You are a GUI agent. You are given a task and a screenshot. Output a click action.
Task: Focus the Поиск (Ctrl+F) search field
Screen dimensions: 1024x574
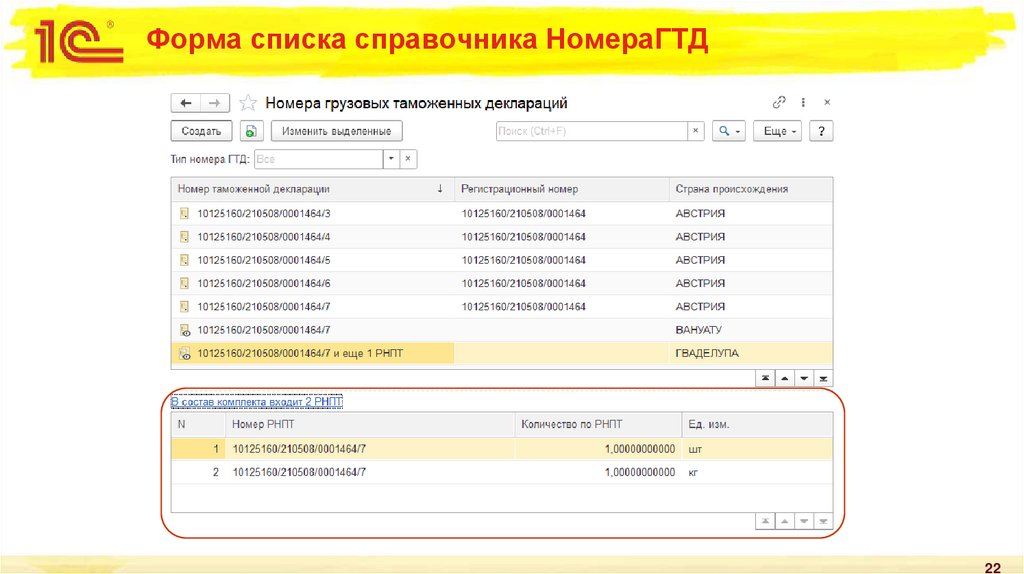(592, 131)
